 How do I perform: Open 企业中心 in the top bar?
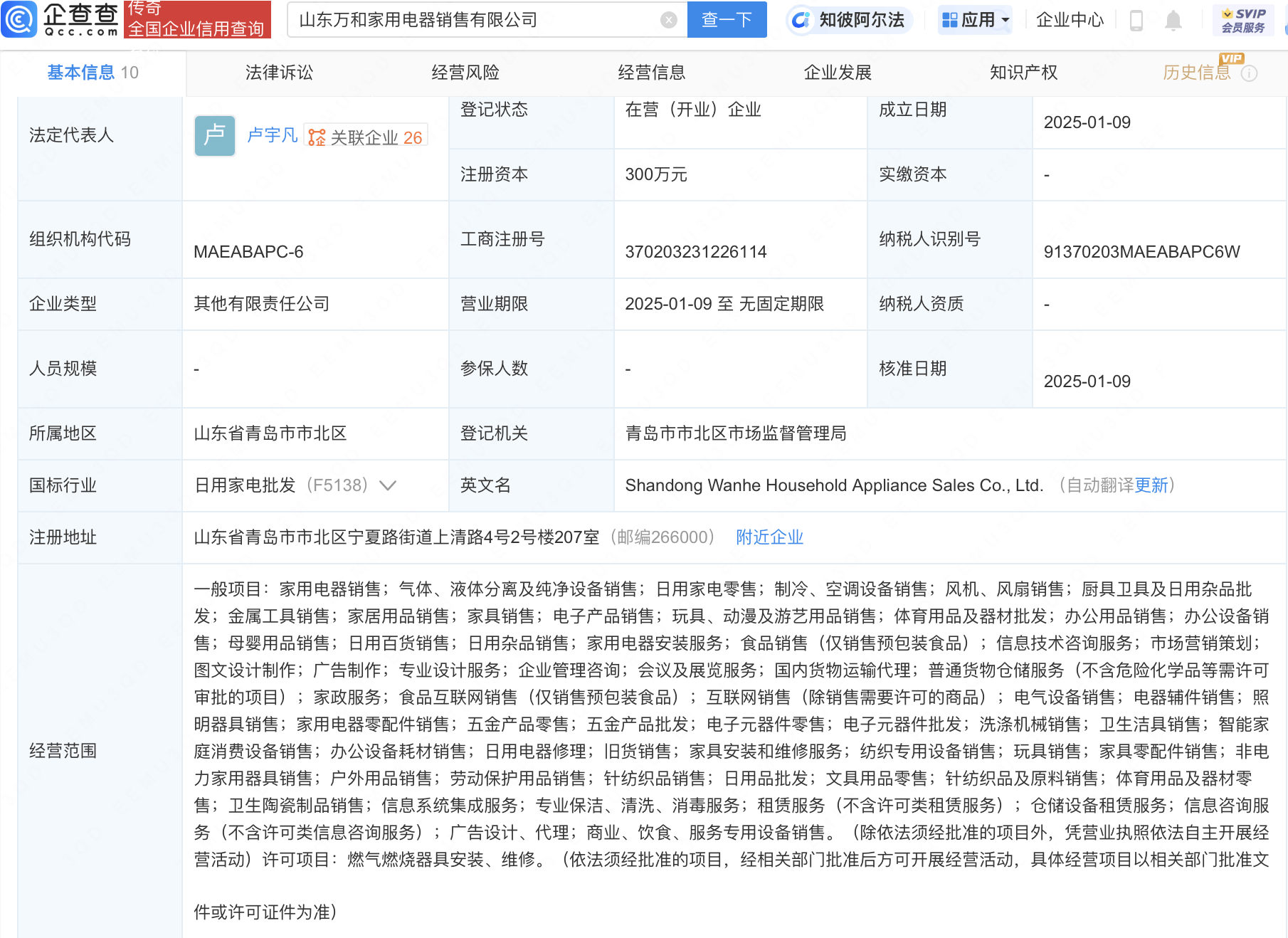click(1069, 19)
